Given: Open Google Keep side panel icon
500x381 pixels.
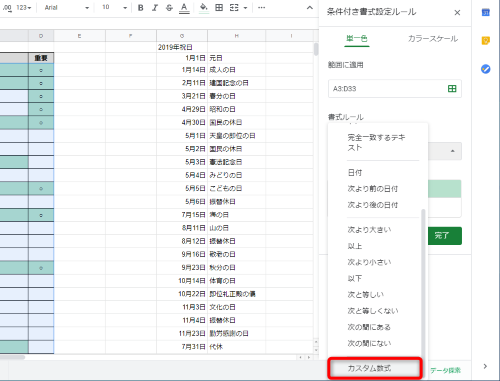Looking at the screenshot, I should pyautogui.click(x=486, y=41).
